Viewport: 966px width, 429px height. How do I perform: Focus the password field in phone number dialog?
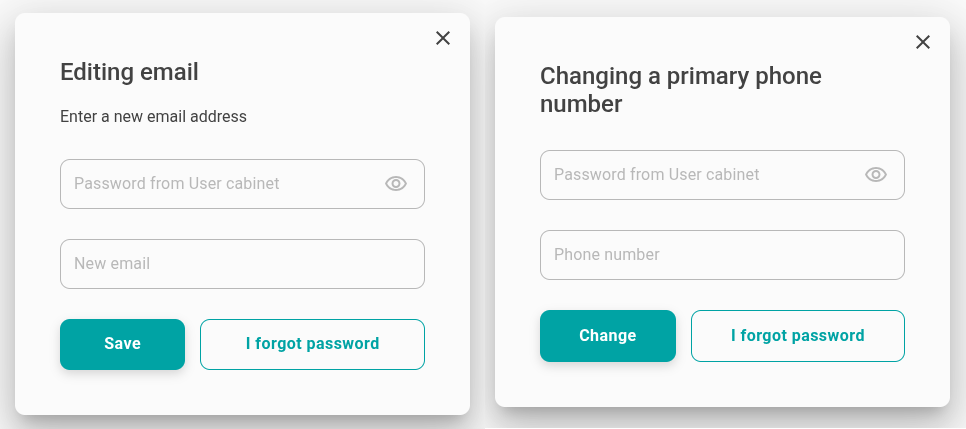700,175
